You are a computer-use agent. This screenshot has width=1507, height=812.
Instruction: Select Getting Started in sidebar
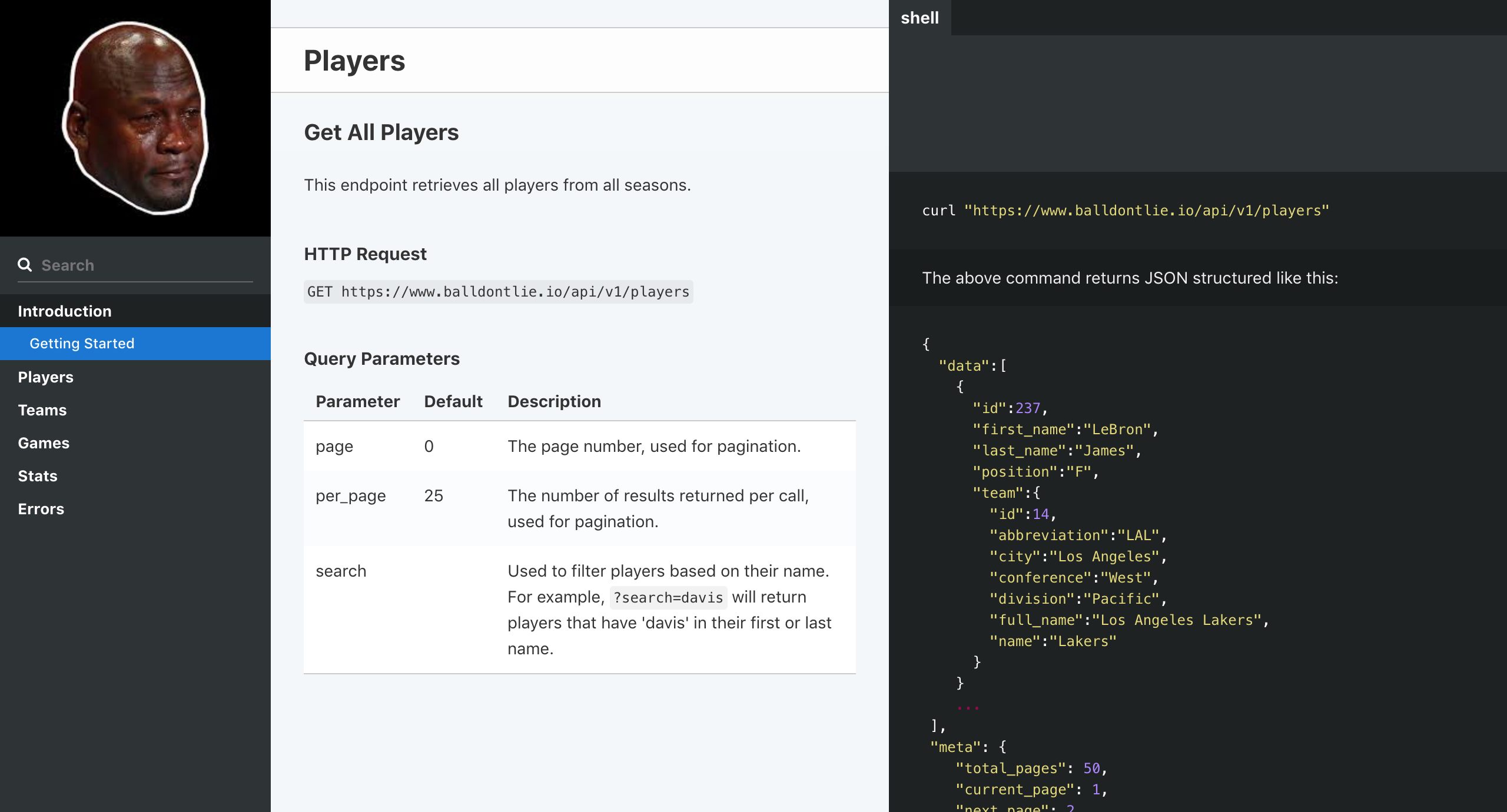[82, 344]
